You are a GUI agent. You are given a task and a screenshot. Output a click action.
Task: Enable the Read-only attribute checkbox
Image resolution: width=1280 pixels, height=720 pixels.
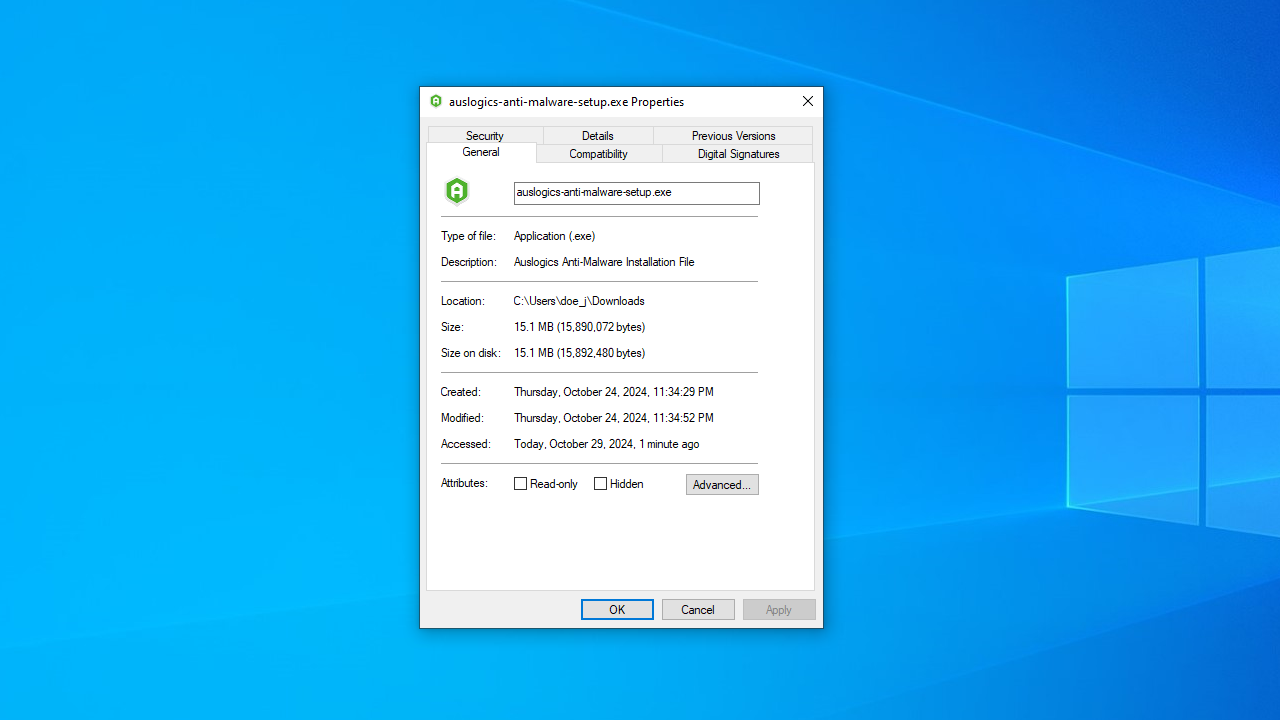(x=521, y=484)
